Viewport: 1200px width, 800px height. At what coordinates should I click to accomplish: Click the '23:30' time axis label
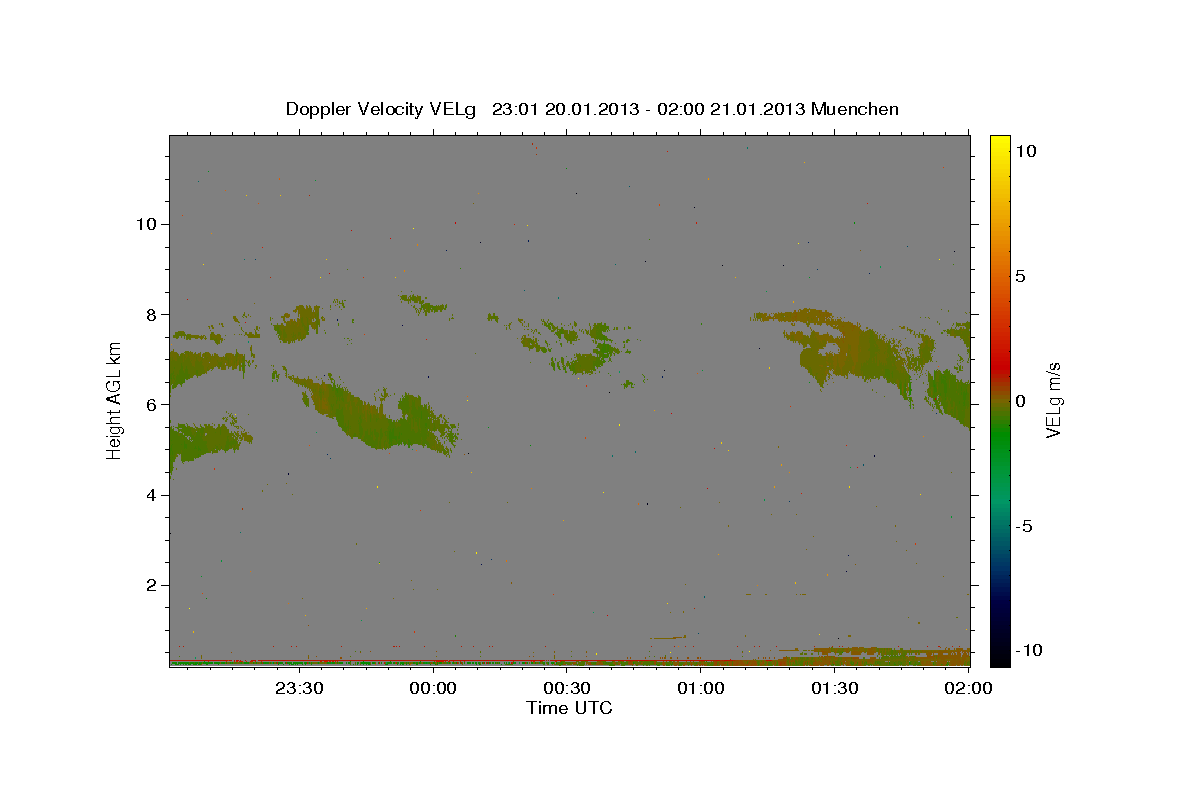pyautogui.click(x=299, y=688)
